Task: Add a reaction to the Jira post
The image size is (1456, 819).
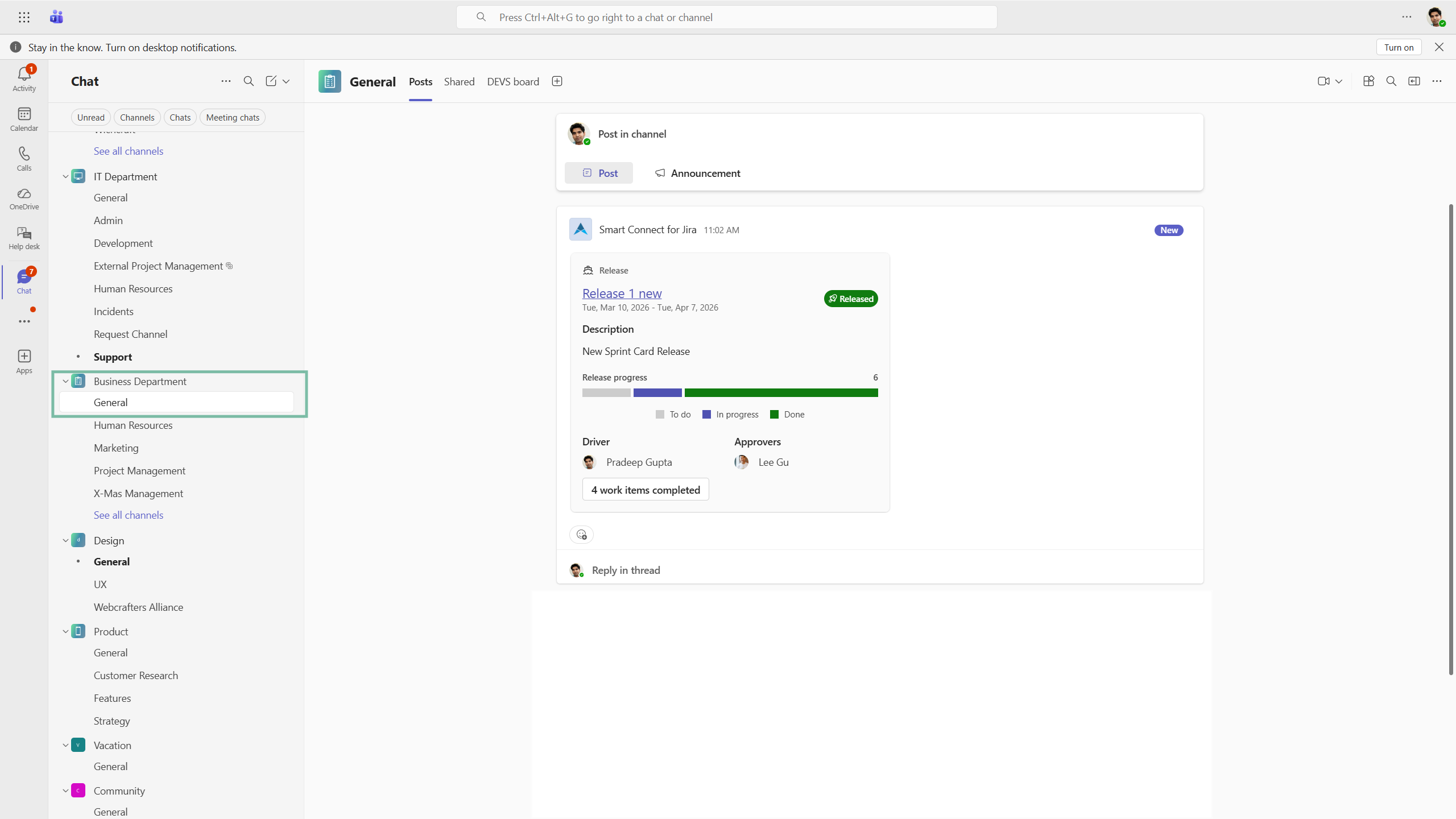Action: 581,535
